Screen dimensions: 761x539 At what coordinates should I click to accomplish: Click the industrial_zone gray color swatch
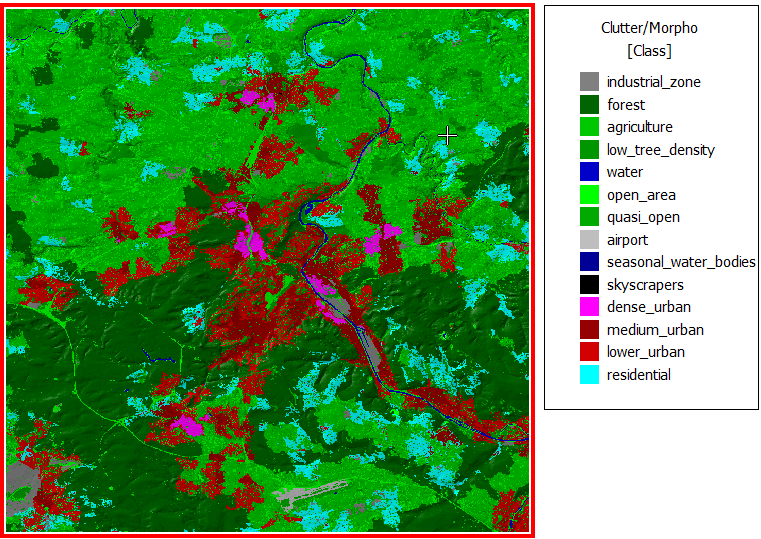589,82
